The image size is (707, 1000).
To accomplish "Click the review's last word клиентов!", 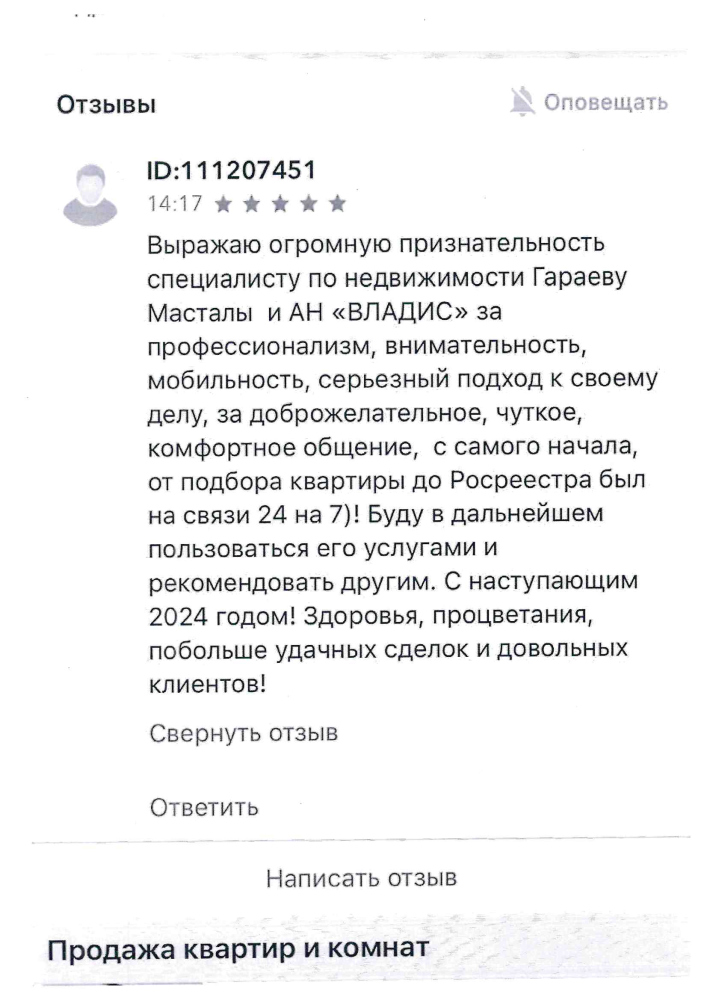I will pyautogui.click(x=208, y=684).
